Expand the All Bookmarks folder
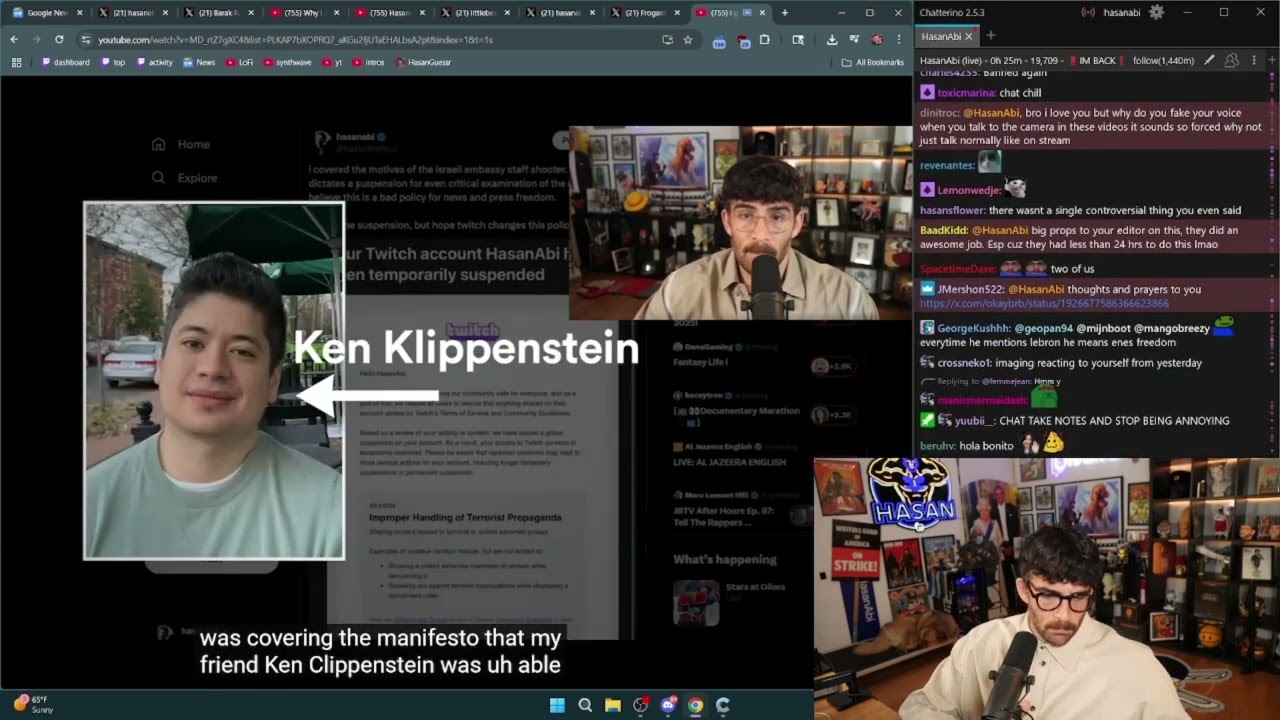The width and height of the screenshot is (1280, 720). pyautogui.click(x=873, y=62)
